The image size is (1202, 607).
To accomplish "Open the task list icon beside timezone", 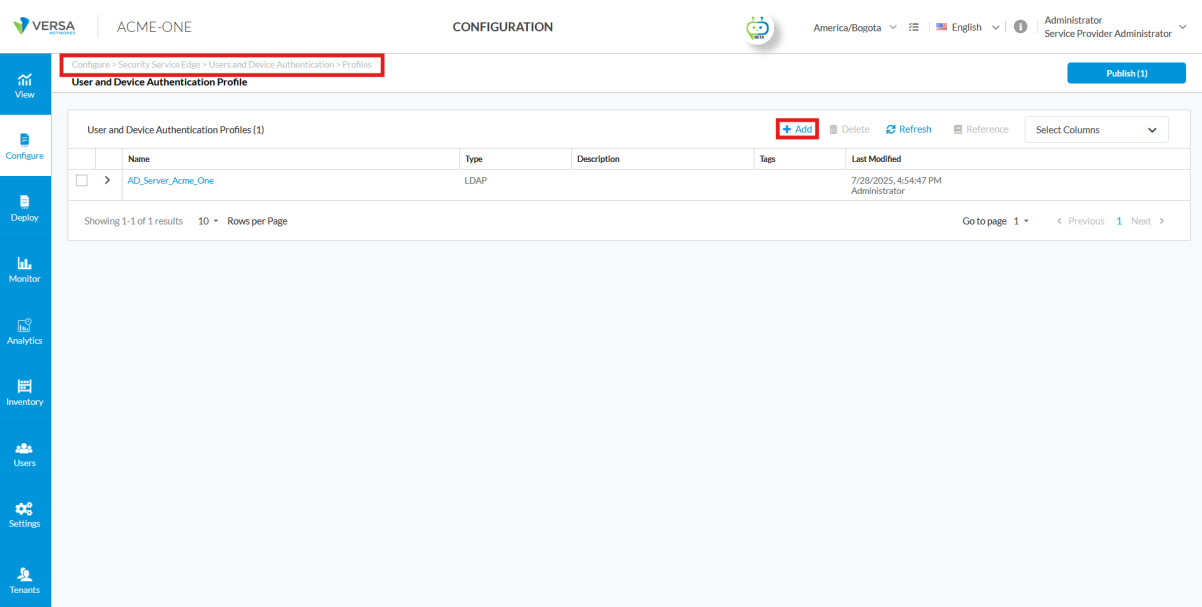I will coord(914,27).
